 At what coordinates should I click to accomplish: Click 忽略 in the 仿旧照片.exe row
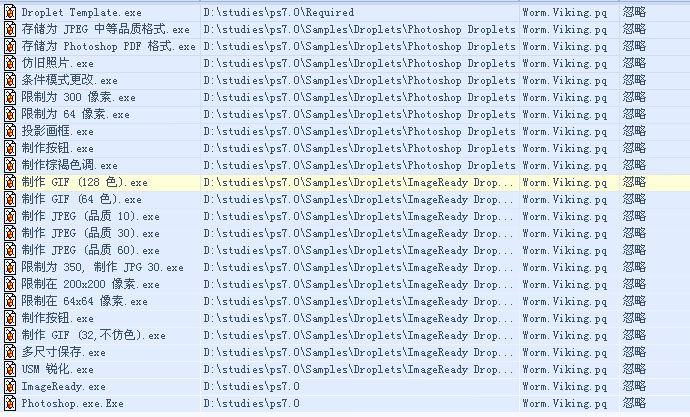634,63
